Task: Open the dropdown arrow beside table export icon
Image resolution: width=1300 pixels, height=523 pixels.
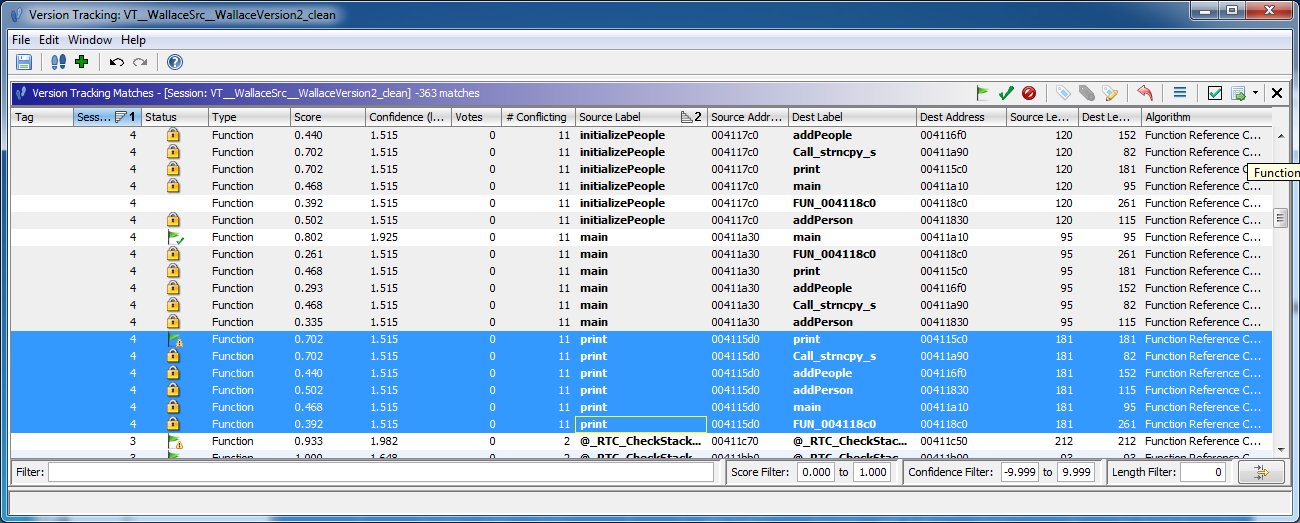Action: [x=1255, y=93]
